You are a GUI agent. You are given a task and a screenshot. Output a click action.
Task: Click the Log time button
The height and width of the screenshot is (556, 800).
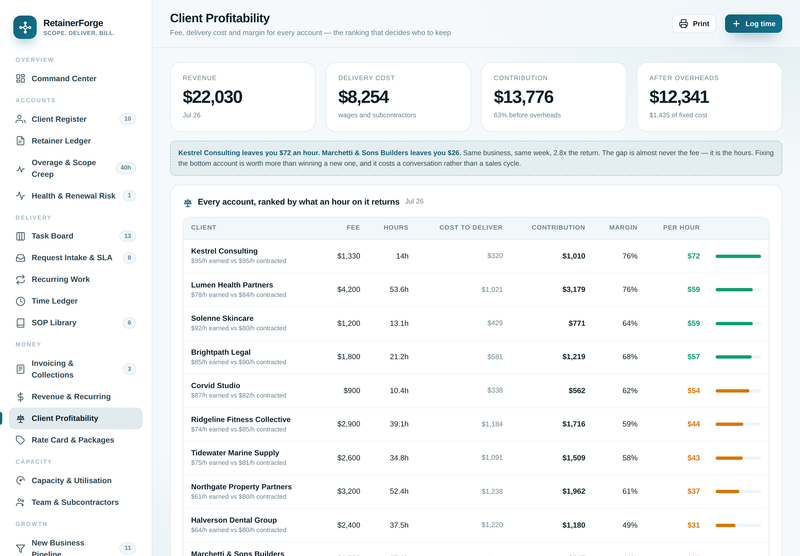754,24
